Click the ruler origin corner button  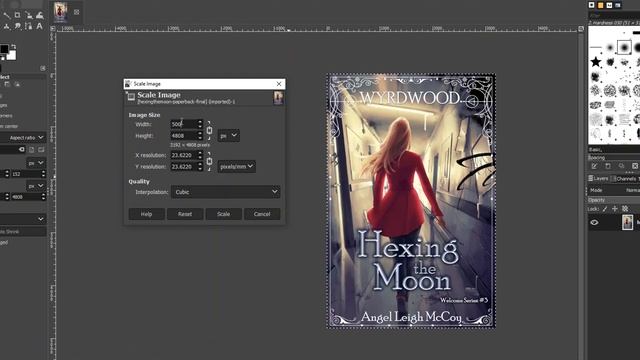[53, 28]
